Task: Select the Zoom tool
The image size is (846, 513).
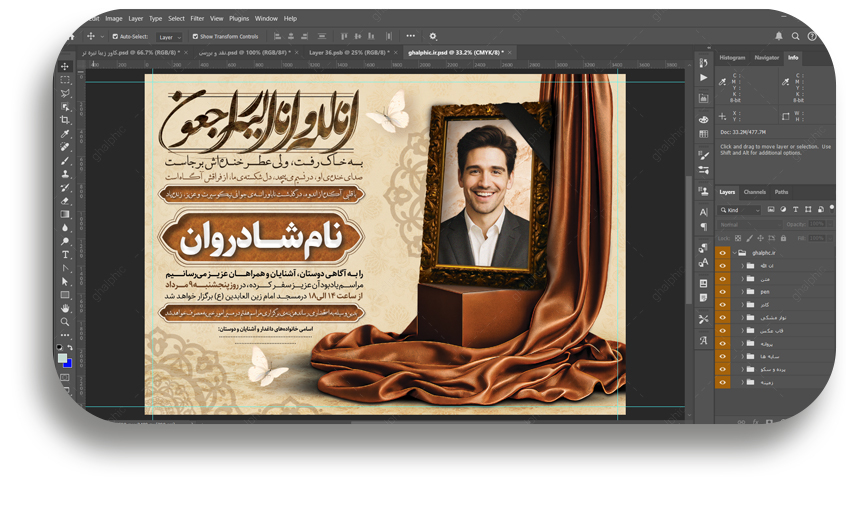Action: coord(65,322)
